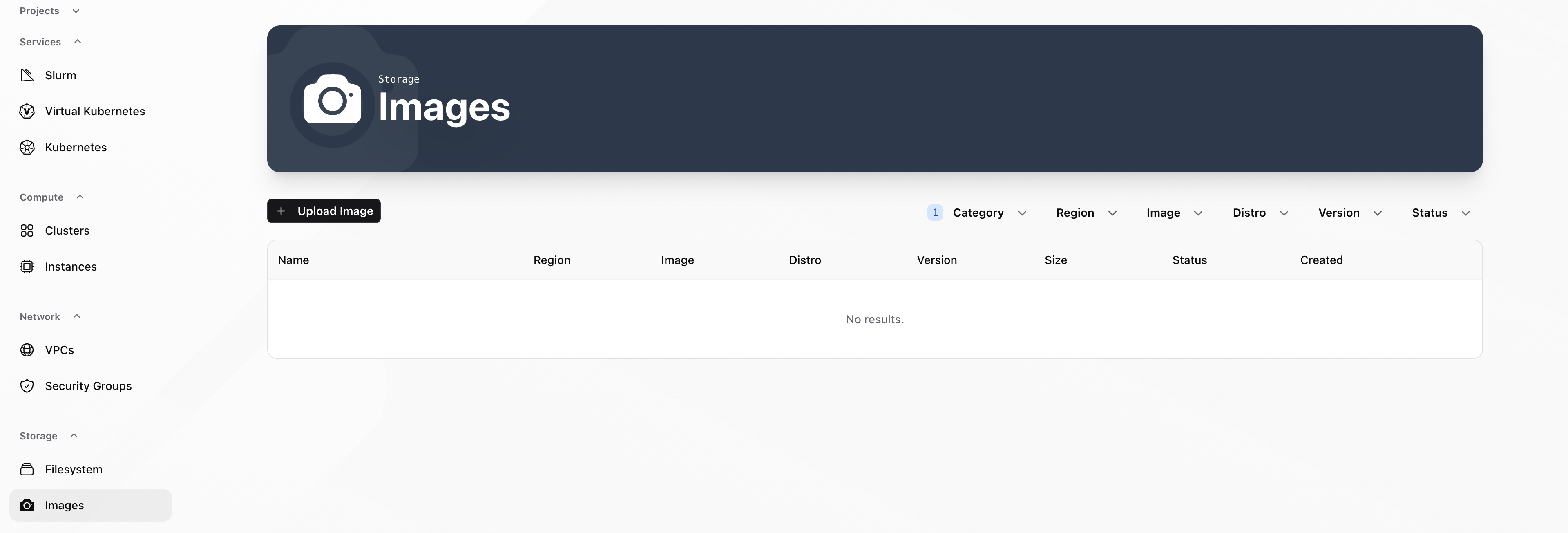Select Images in the sidebar menu
This screenshot has width=1568, height=533.
(65, 506)
